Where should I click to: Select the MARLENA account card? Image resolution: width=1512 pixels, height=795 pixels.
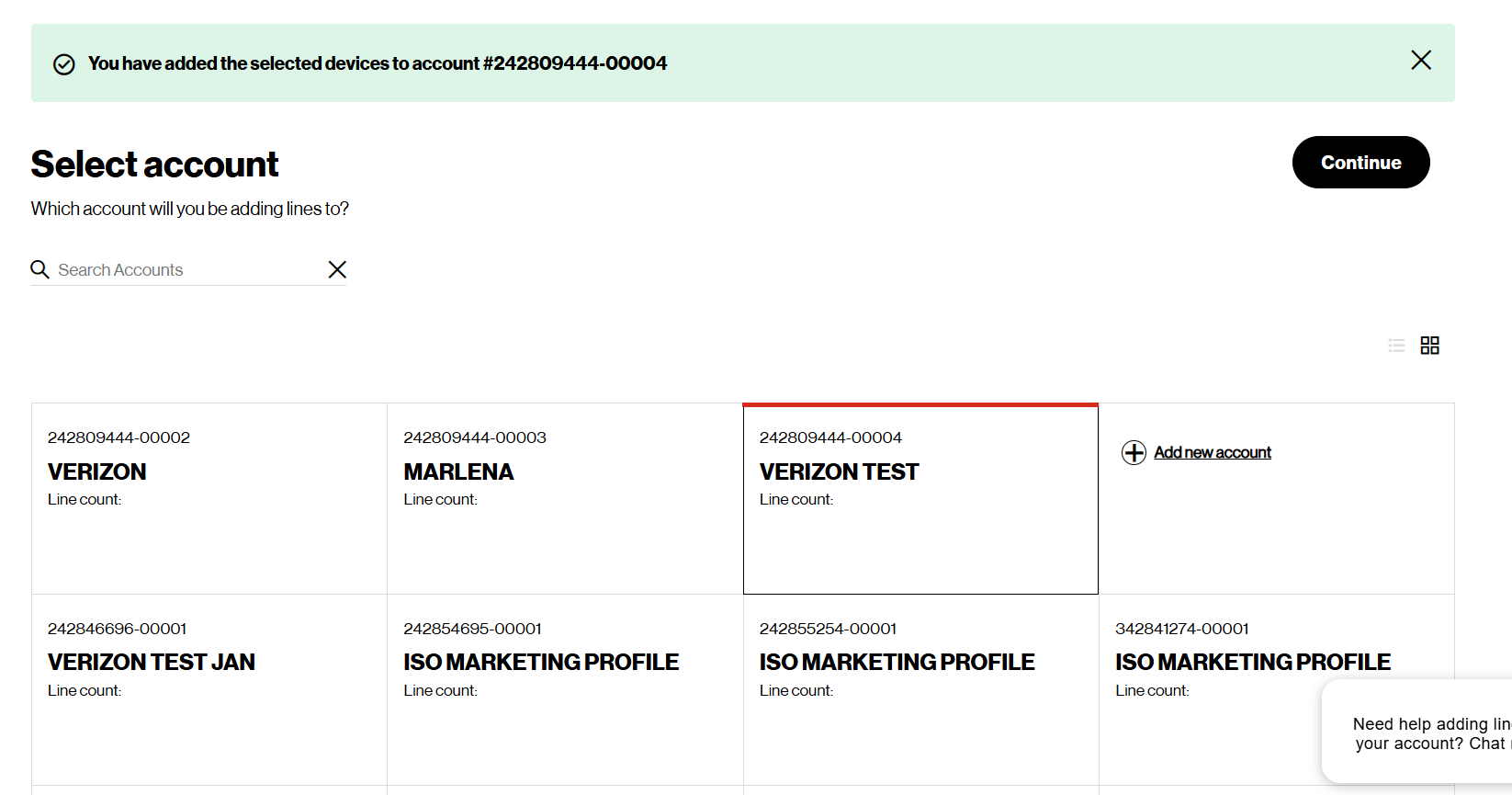pos(565,499)
